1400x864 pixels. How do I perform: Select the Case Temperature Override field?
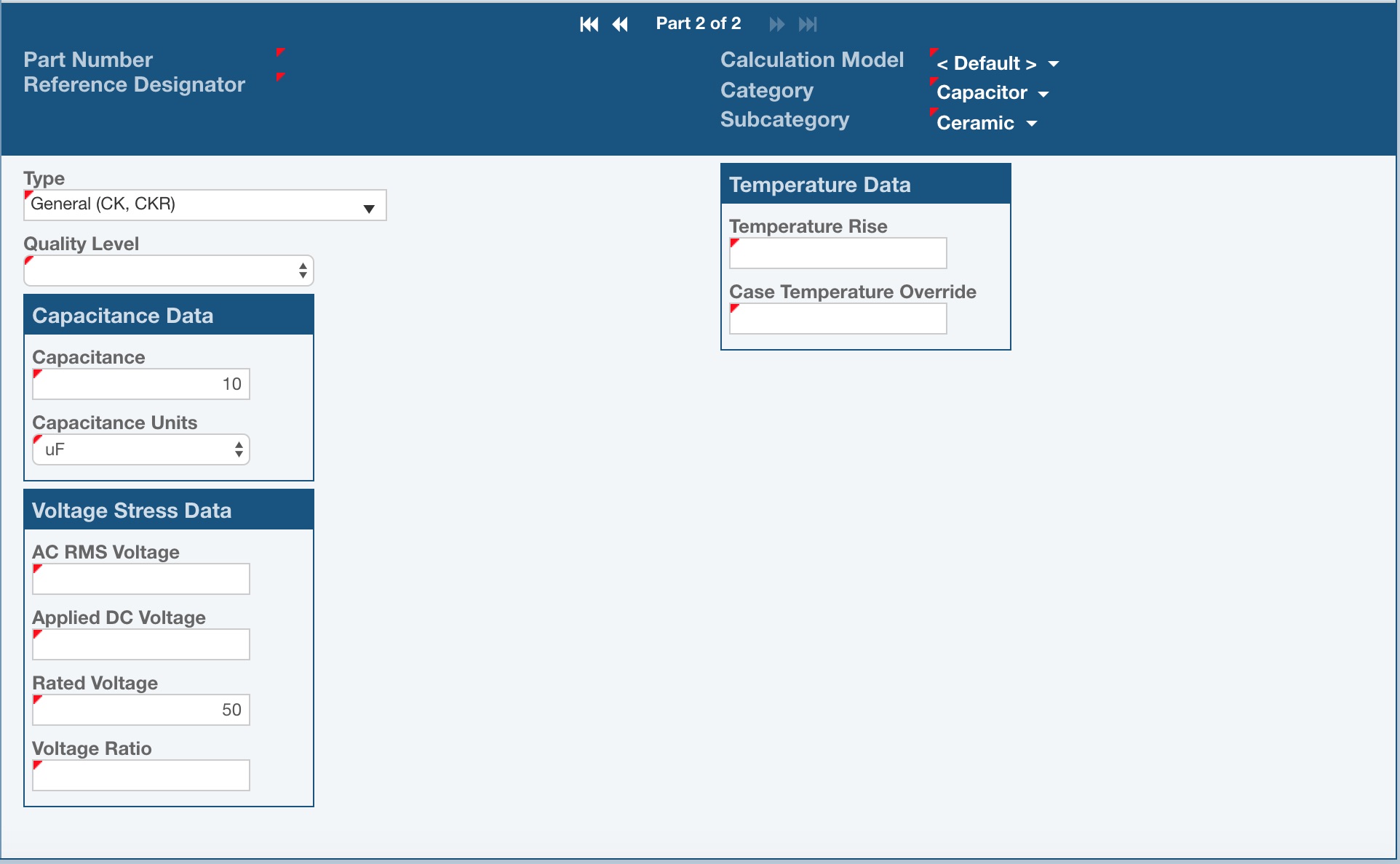[837, 319]
